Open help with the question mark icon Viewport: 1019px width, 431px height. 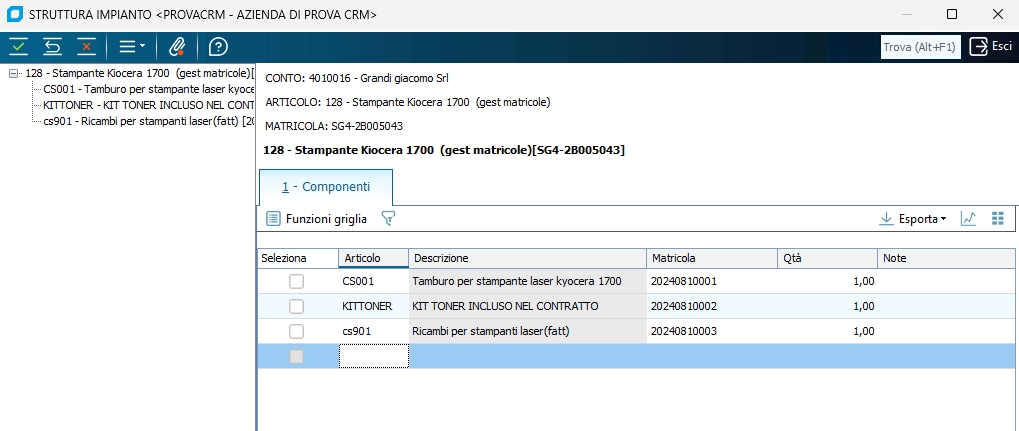click(x=218, y=46)
